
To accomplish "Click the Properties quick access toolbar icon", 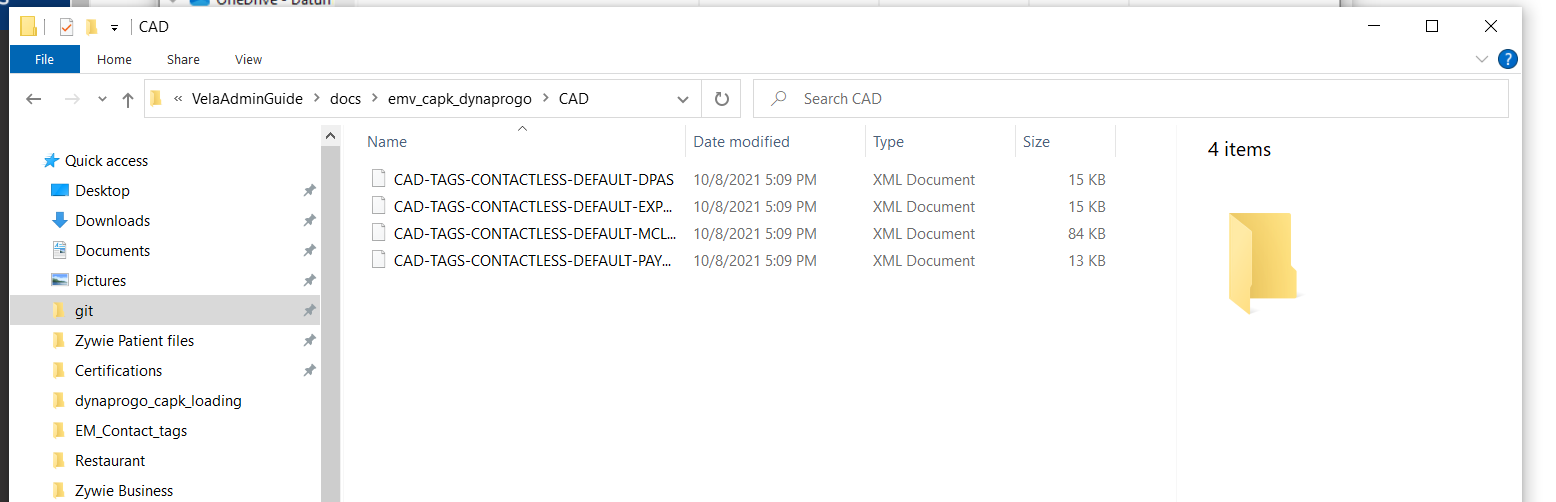I will click(x=67, y=27).
